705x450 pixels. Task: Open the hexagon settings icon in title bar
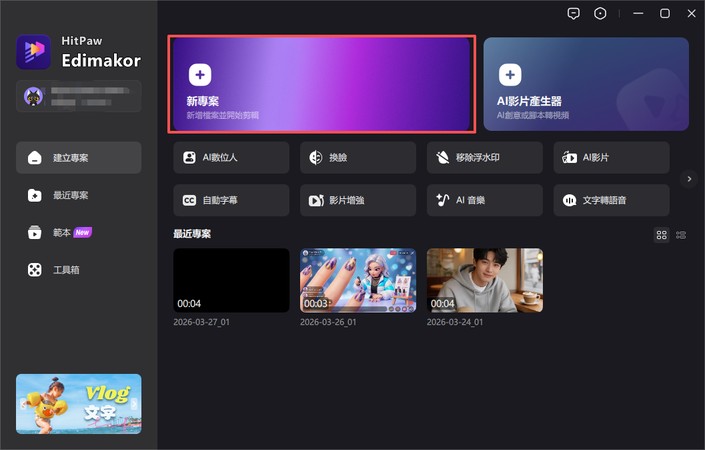[x=600, y=14]
